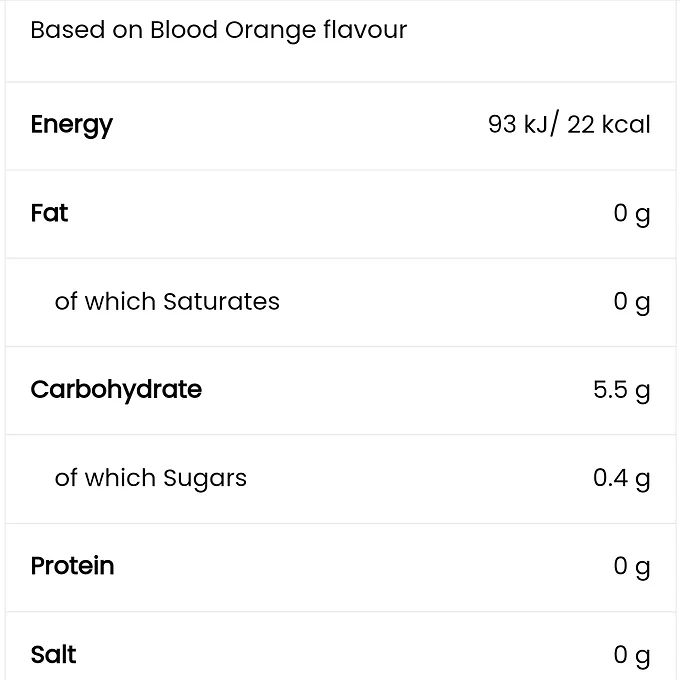Click the Protein row label
This screenshot has width=680, height=680.
click(x=72, y=566)
